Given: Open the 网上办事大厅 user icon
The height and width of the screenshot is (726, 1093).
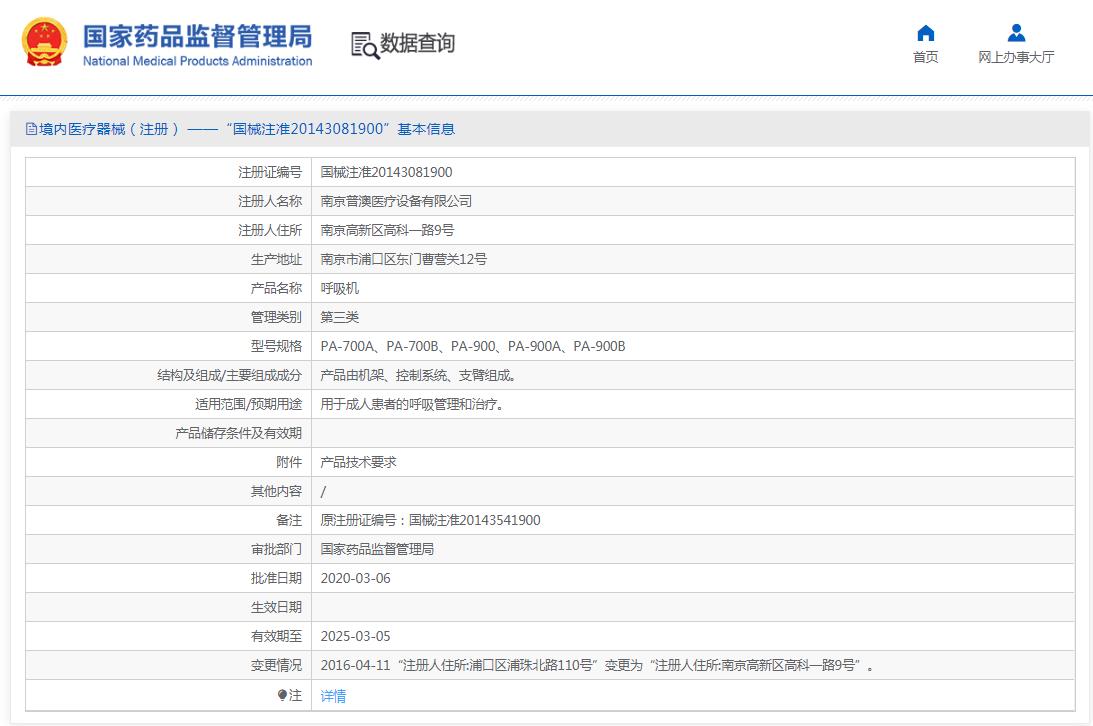Looking at the screenshot, I should pos(1016,33).
